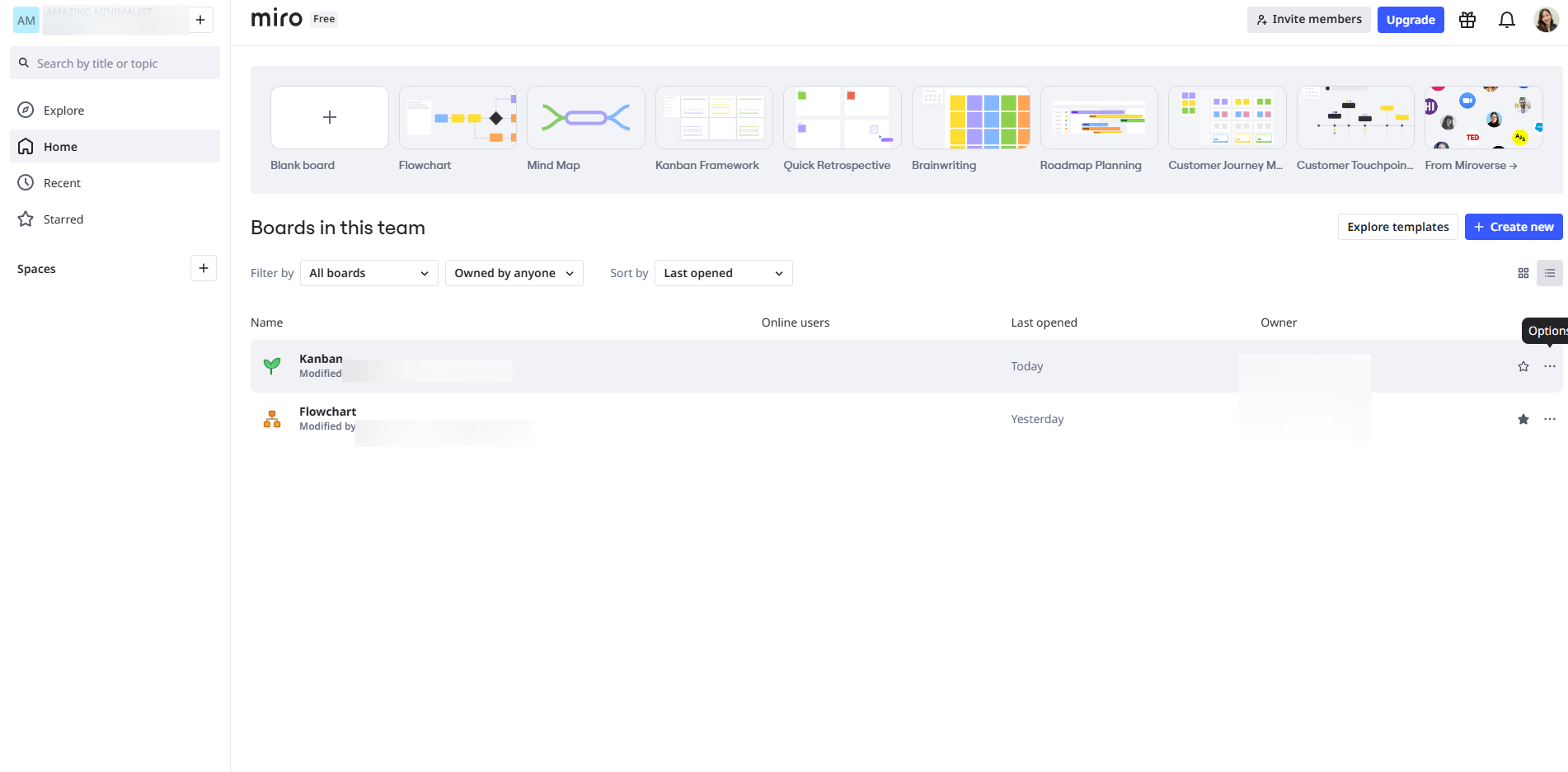The image size is (1568, 772).
Task: Open the user profile avatar menu
Action: click(1546, 20)
